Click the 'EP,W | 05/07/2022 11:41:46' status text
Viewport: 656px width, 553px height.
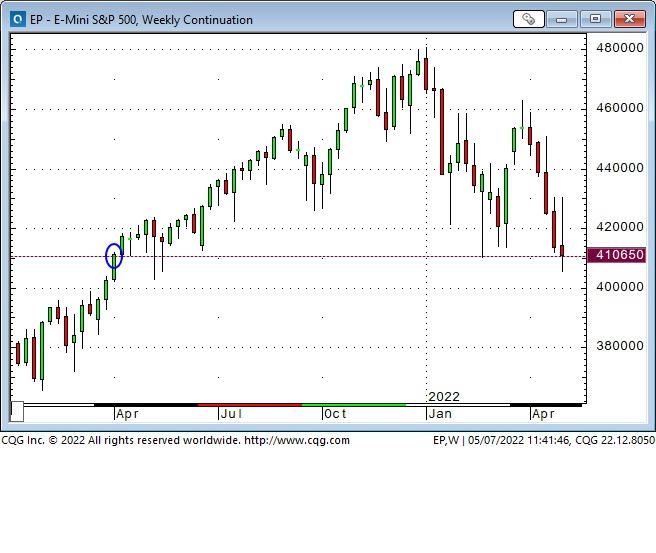[501, 440]
